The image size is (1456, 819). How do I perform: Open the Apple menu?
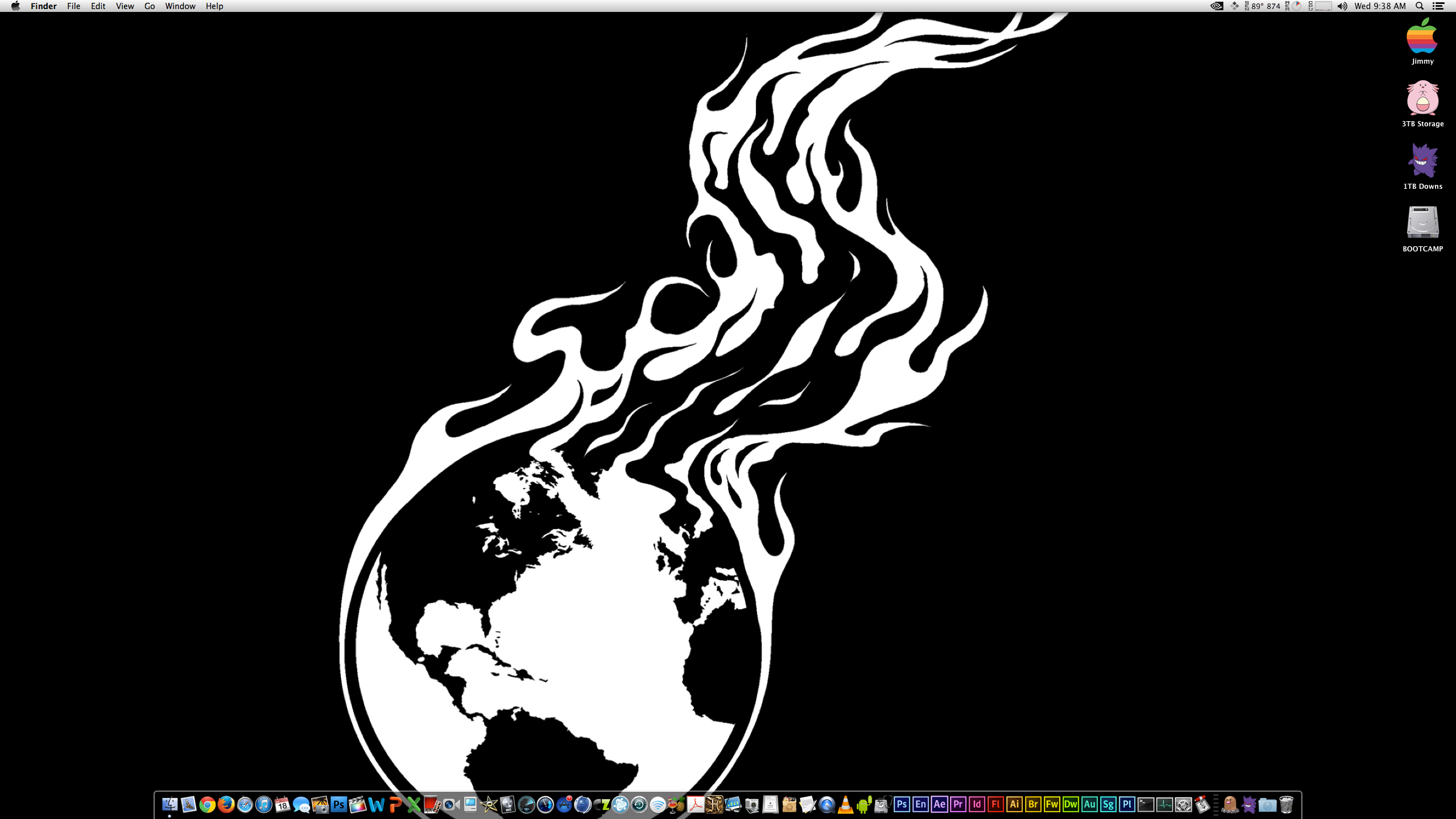click(15, 6)
